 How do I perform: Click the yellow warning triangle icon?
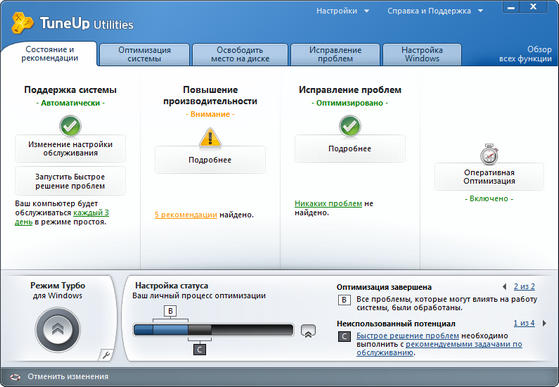coord(210,138)
